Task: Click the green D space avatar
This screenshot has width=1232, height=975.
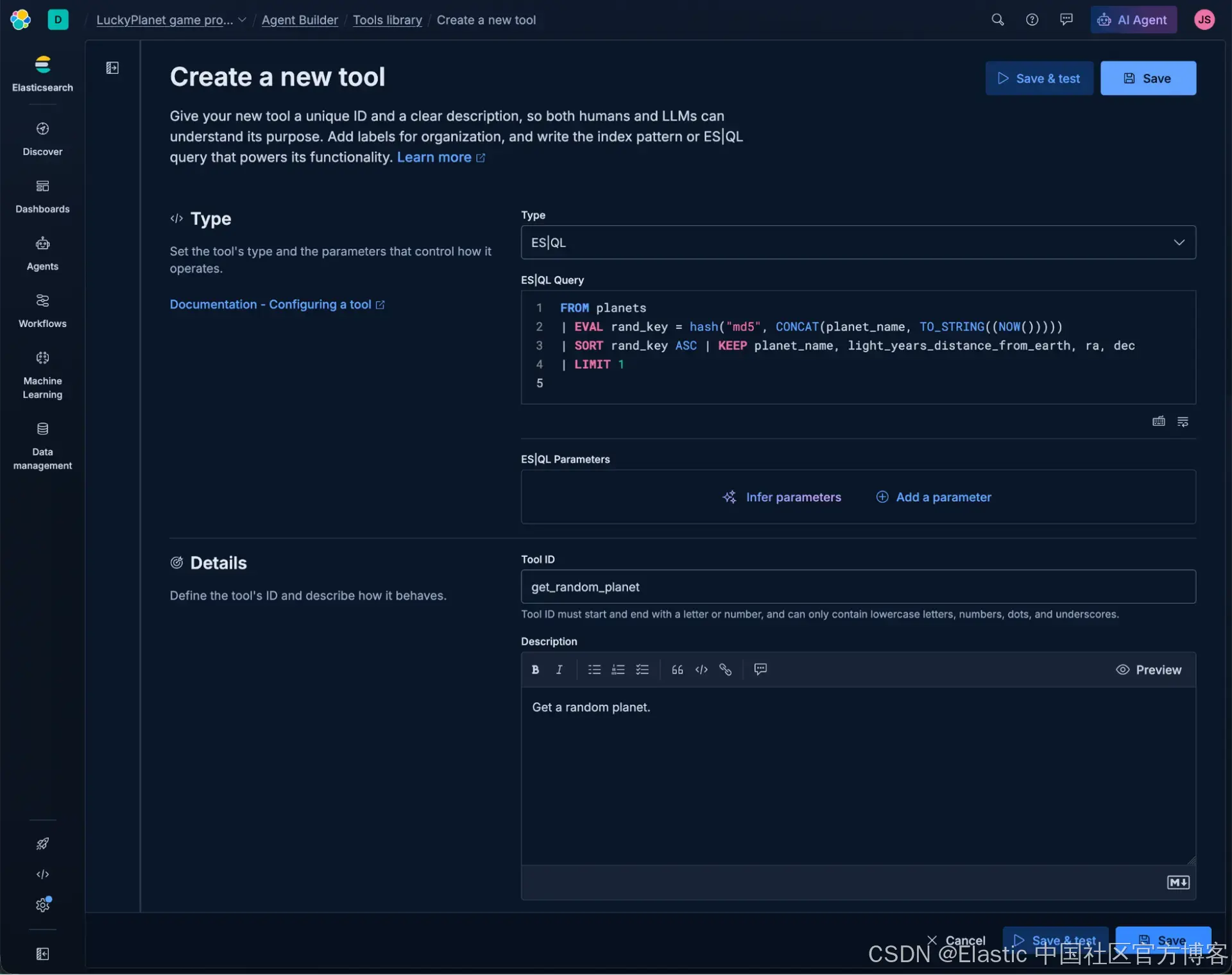Action: coord(58,19)
